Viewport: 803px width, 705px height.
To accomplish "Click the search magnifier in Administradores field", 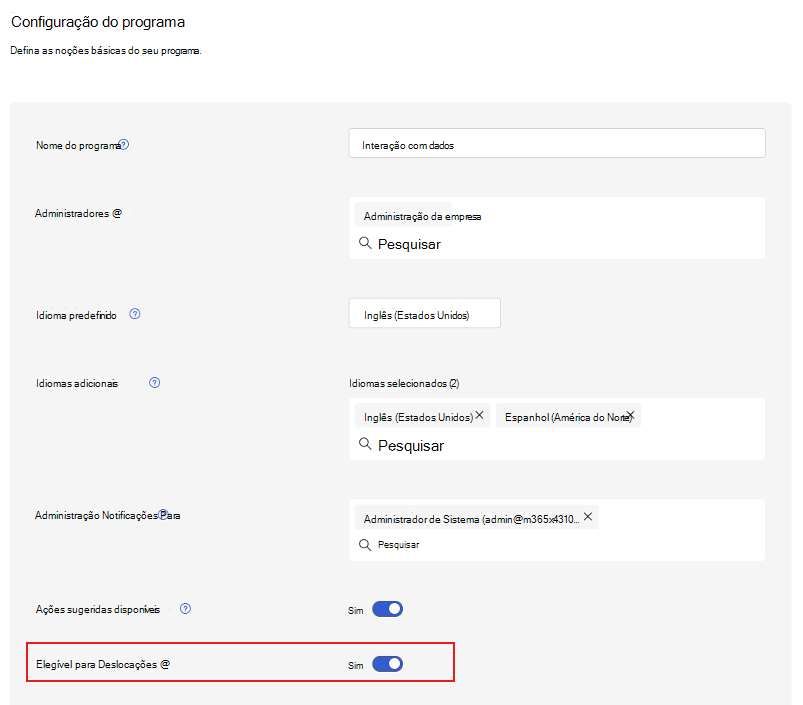I will click(365, 243).
